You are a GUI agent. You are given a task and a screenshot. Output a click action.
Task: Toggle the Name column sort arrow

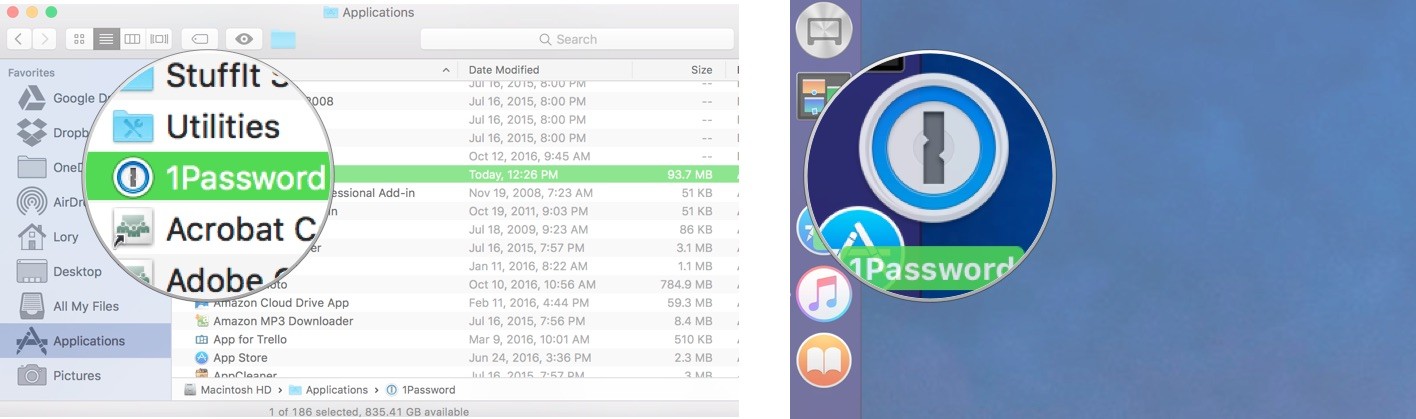pyautogui.click(x=446, y=70)
